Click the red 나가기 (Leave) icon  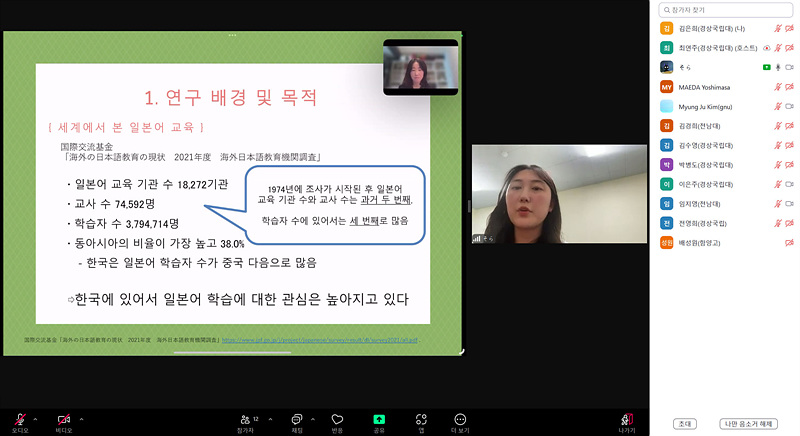click(x=627, y=419)
